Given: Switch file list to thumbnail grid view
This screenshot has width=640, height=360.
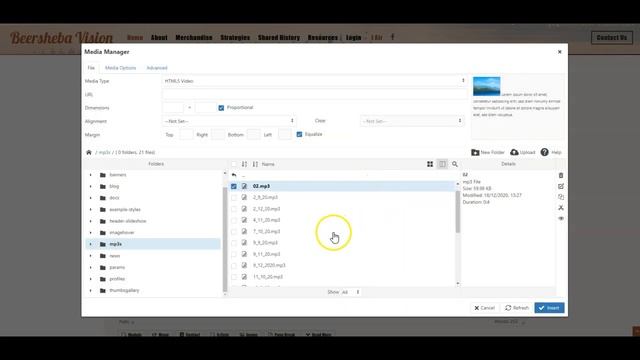Looking at the screenshot, I should (x=430, y=164).
